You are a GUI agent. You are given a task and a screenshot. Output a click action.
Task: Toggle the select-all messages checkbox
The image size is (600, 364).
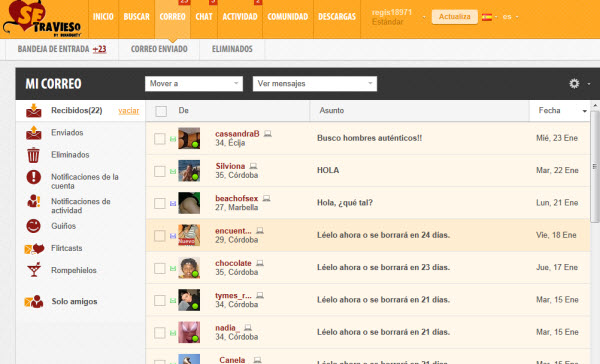[x=161, y=111]
